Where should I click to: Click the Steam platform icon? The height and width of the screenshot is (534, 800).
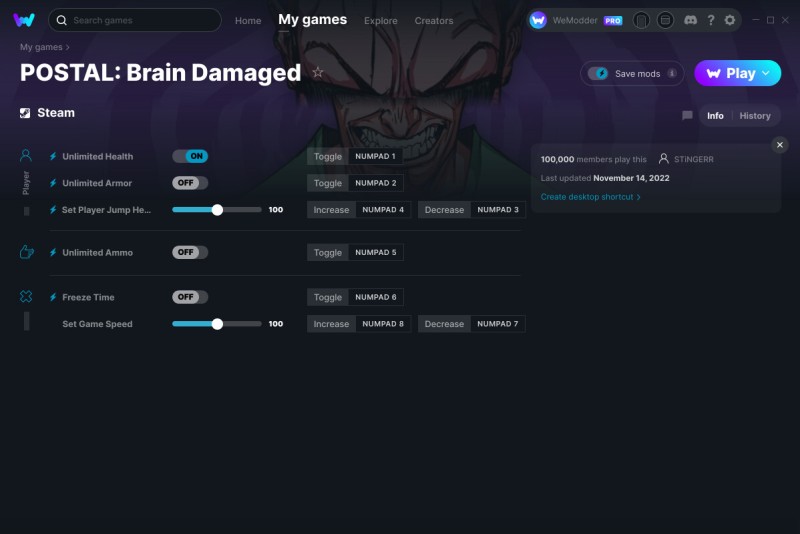tap(25, 113)
